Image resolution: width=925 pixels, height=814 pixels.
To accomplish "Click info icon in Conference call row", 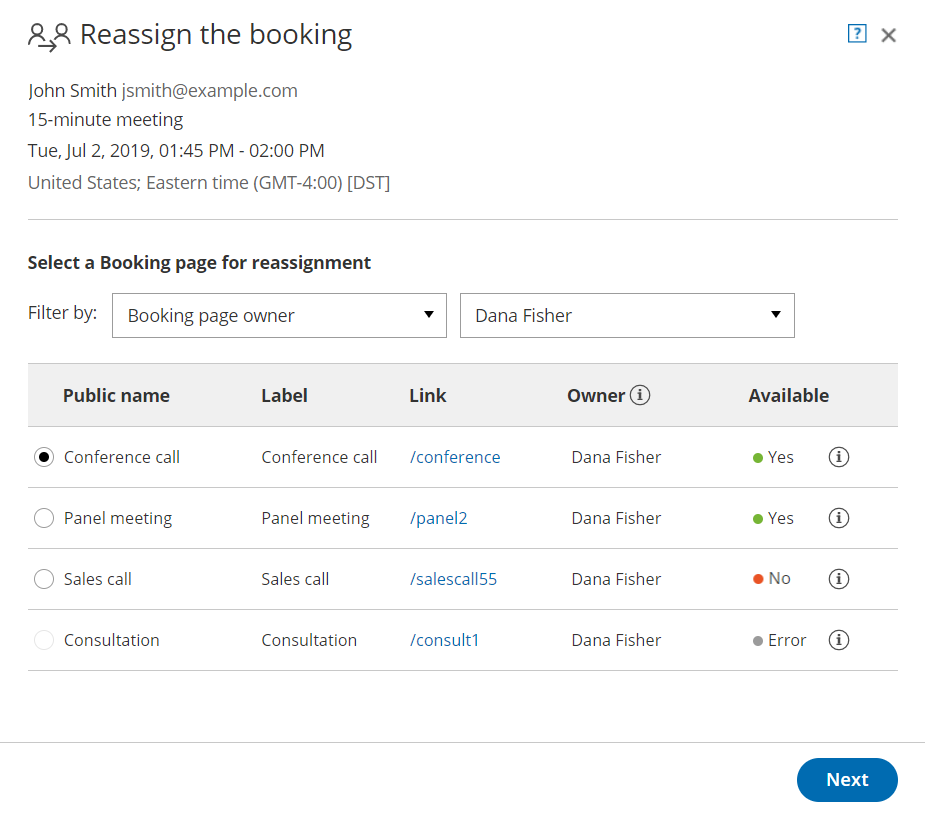I will (839, 457).
